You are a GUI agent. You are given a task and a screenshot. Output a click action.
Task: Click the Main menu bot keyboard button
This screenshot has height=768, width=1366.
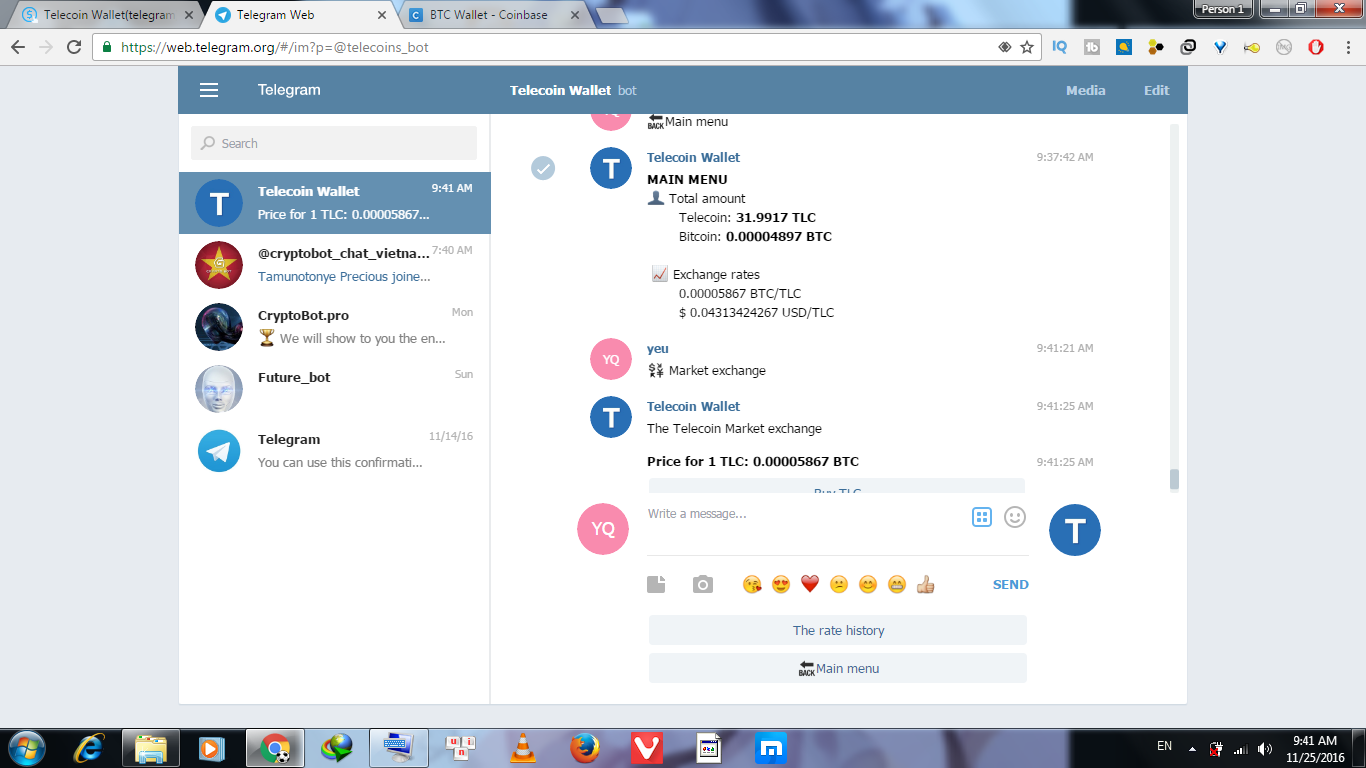(838, 668)
